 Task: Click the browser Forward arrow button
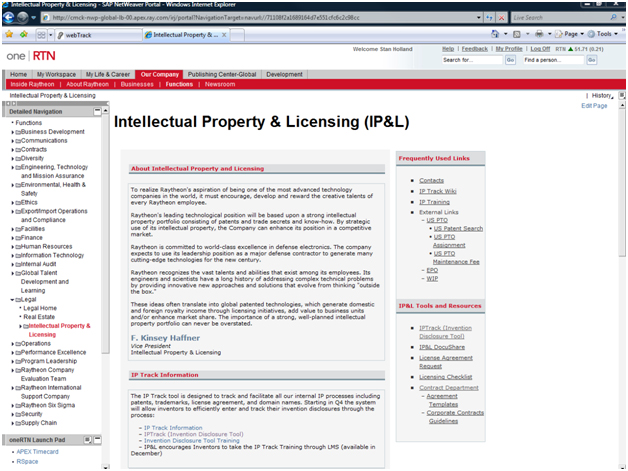click(x=22, y=17)
